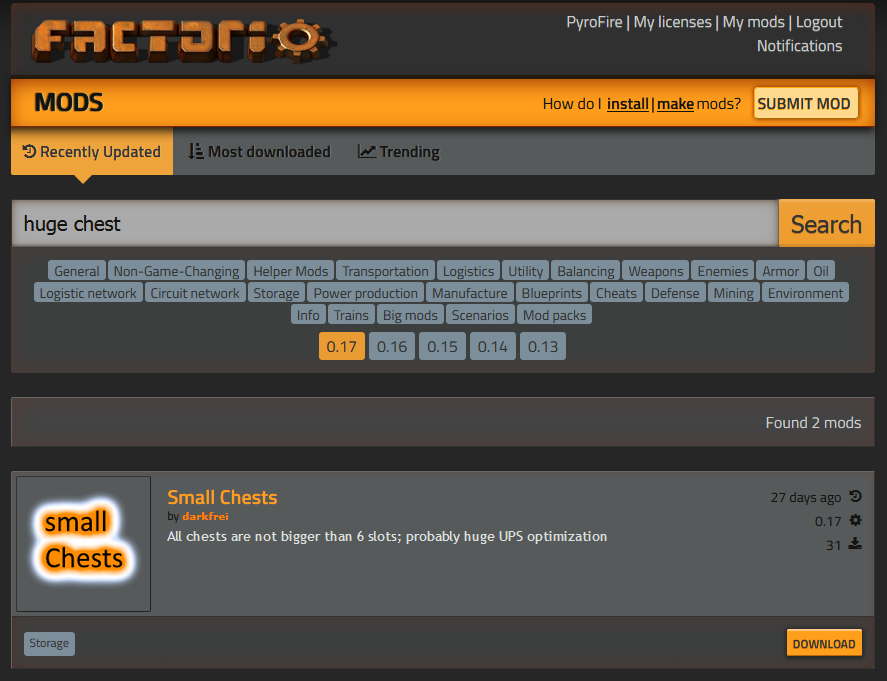887x681 pixels.
Task: Open the make mods help link
Action: click(675, 104)
